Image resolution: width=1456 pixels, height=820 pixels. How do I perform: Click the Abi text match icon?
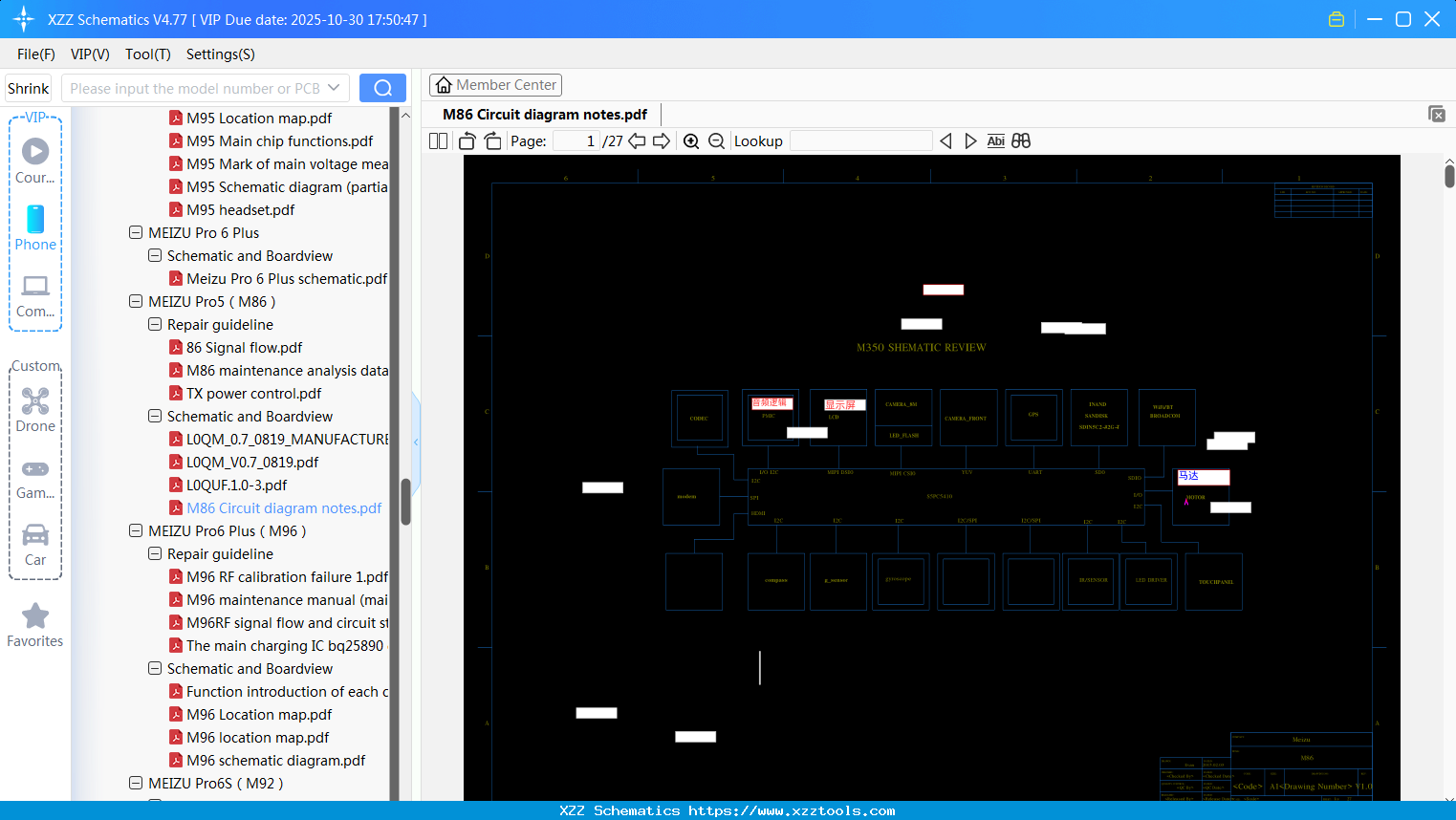(996, 141)
